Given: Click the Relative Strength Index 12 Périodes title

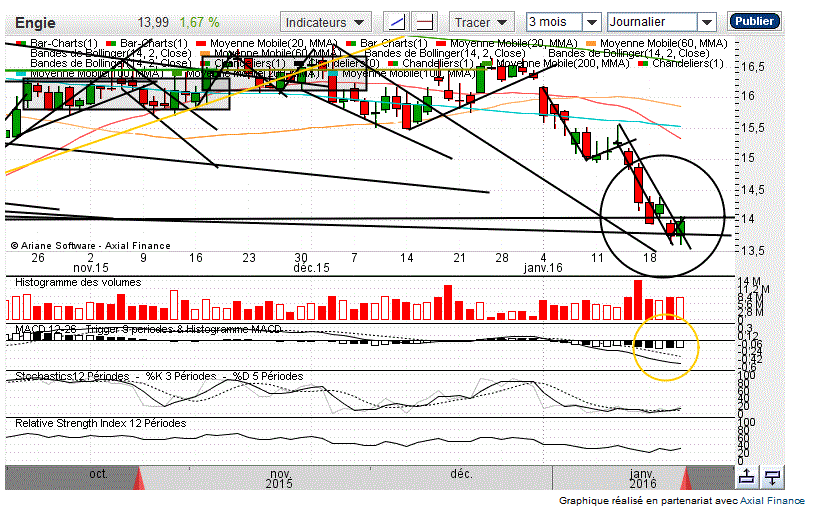Looking at the screenshot, I should (x=100, y=423).
